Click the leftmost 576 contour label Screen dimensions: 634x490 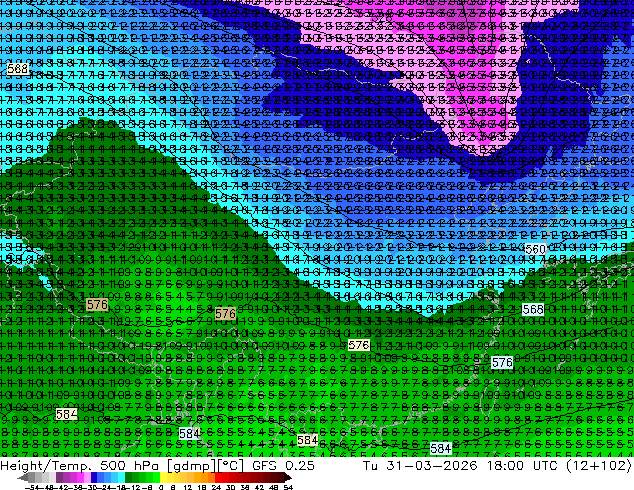pyautogui.click(x=97, y=304)
